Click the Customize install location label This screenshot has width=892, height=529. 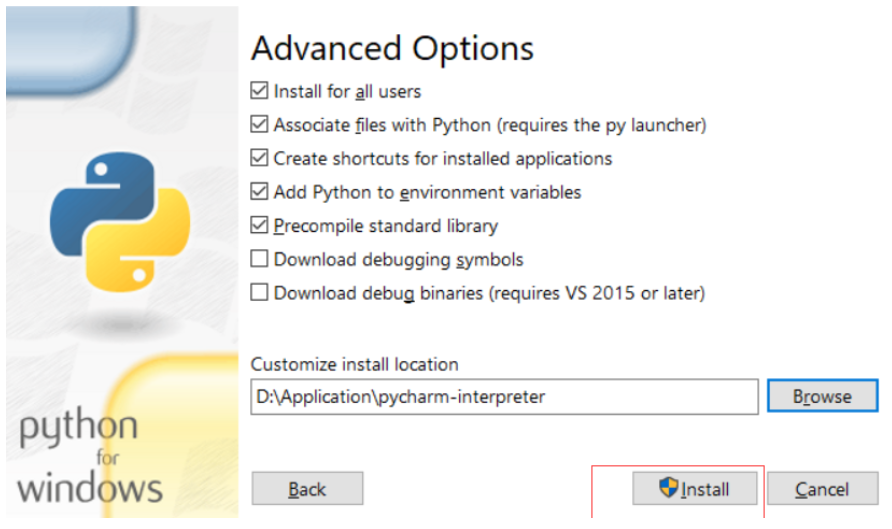pyautogui.click(x=354, y=364)
